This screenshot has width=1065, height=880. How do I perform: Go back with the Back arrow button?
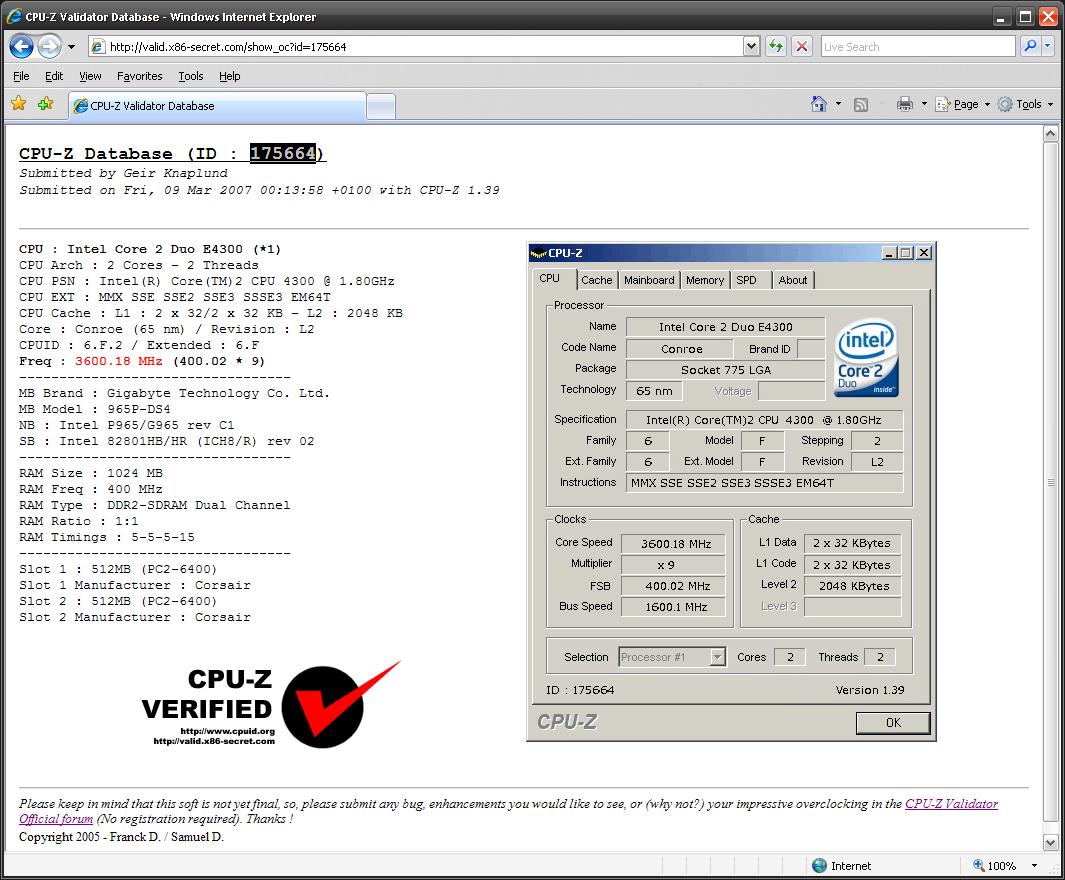click(21, 46)
